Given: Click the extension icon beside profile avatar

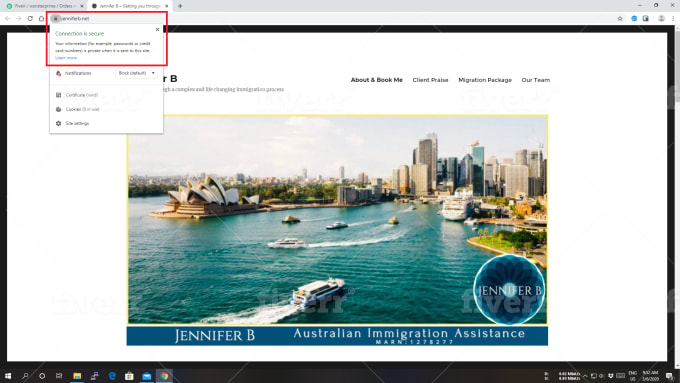Looking at the screenshot, I should click(646, 19).
